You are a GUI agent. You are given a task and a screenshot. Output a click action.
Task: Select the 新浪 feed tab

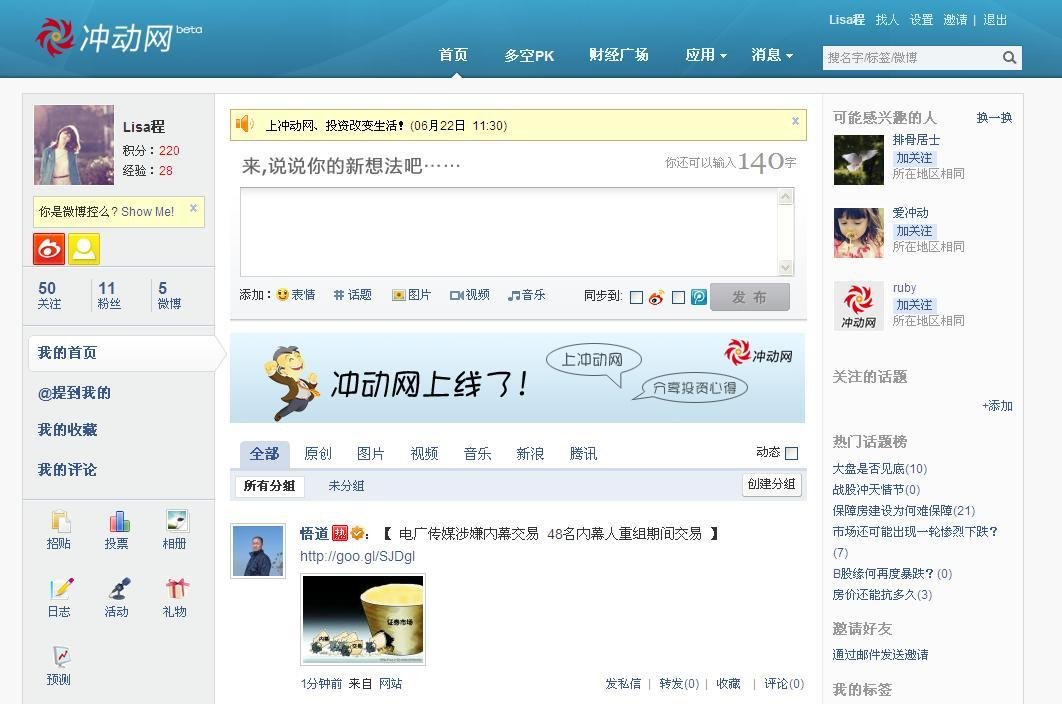530,454
